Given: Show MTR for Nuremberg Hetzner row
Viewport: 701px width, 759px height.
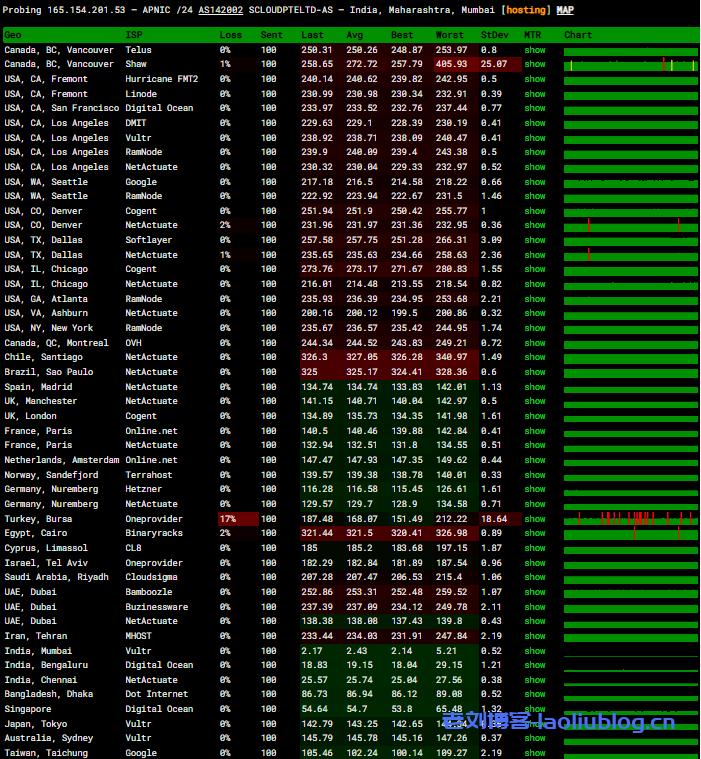Looking at the screenshot, I should [535, 490].
